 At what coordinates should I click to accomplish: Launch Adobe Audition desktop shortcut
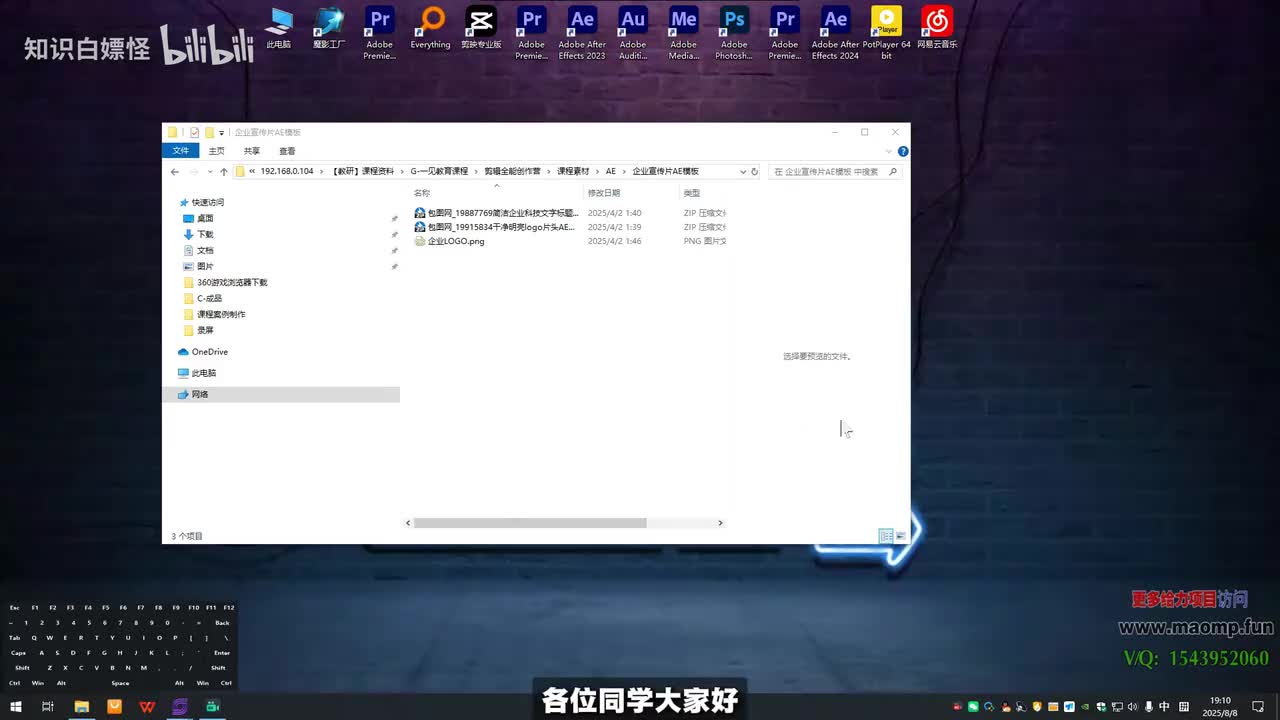633,32
